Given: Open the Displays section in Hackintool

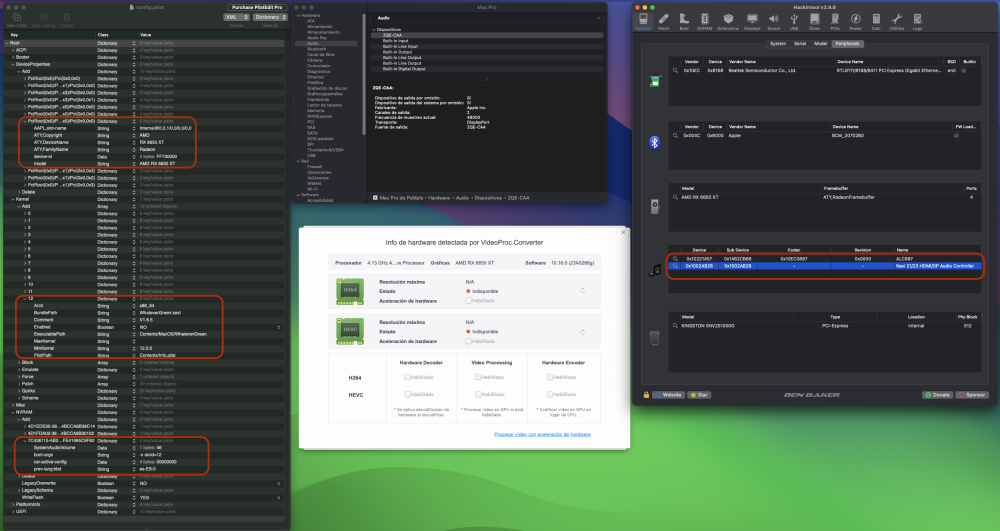Looking at the screenshot, I should 752,21.
